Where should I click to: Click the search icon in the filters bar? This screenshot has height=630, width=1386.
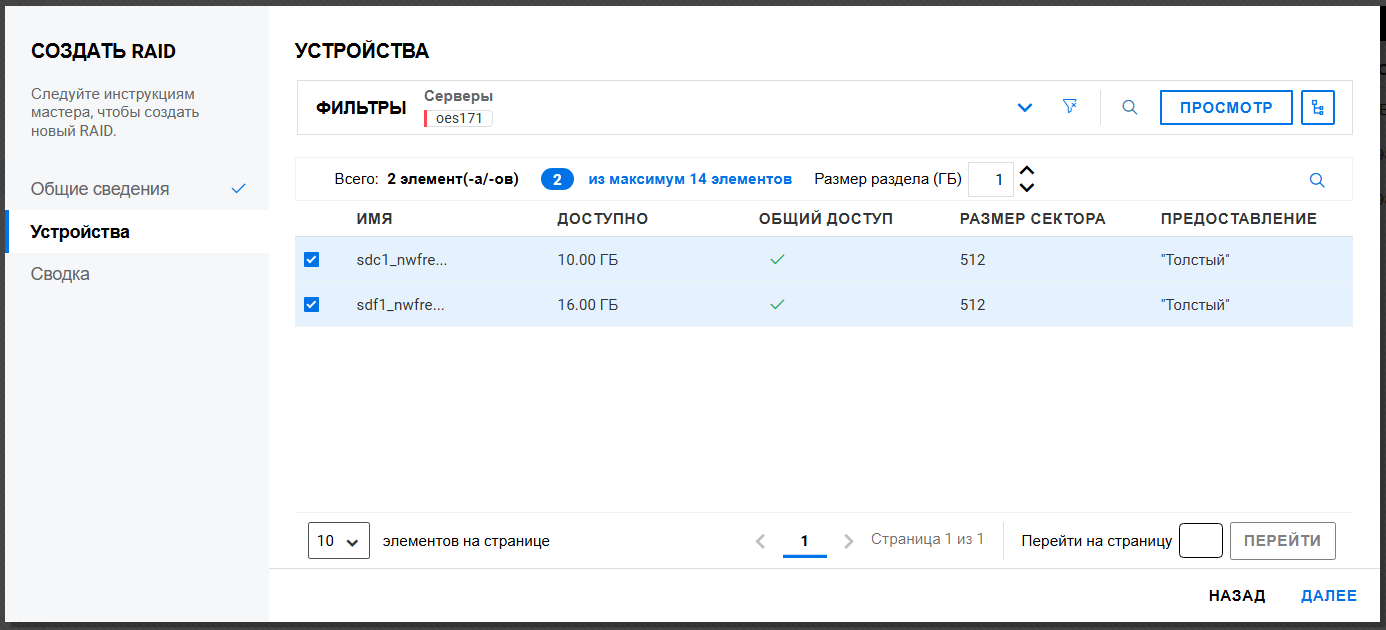point(1130,107)
